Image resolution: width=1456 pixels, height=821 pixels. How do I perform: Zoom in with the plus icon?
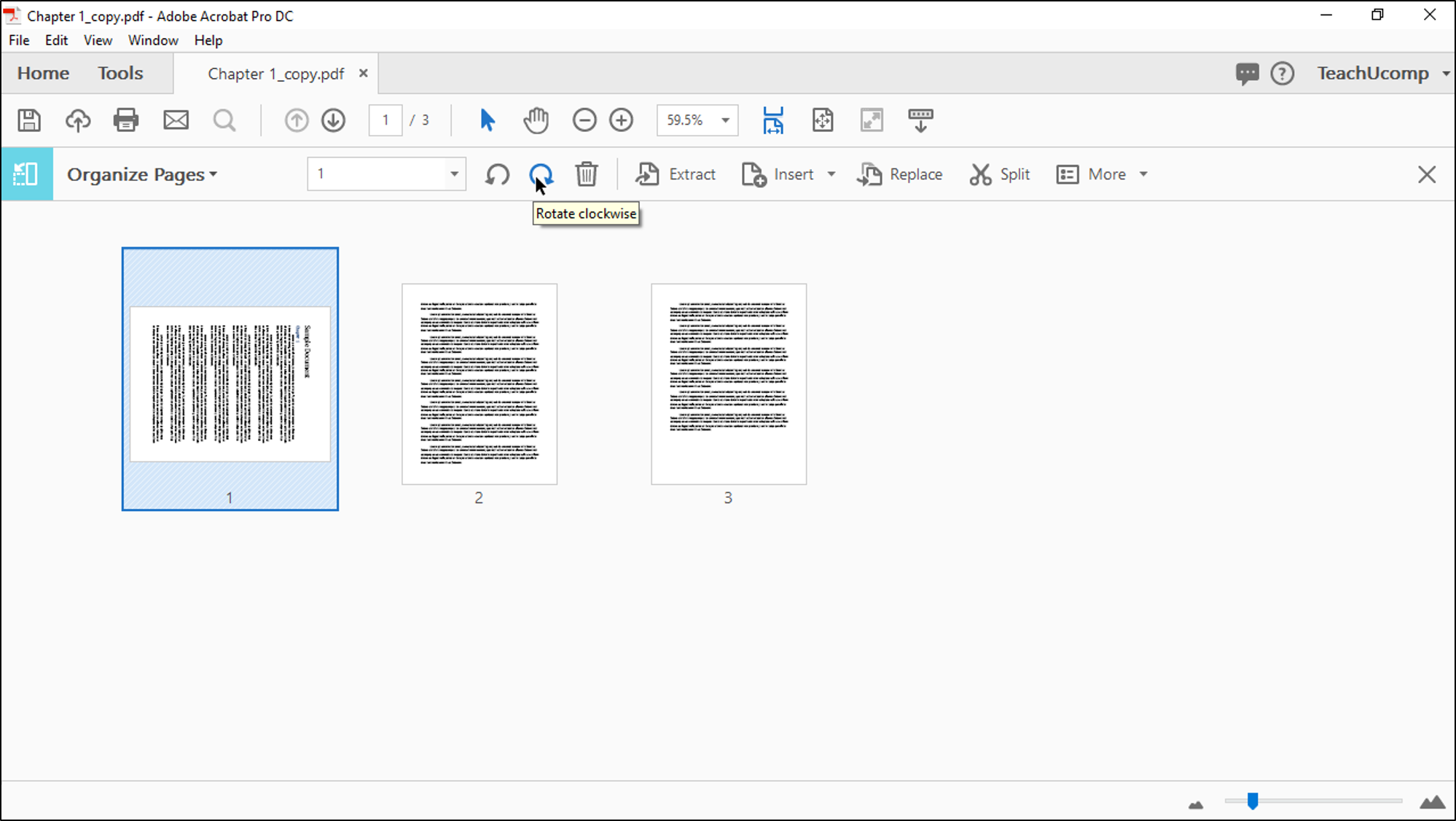coord(622,120)
